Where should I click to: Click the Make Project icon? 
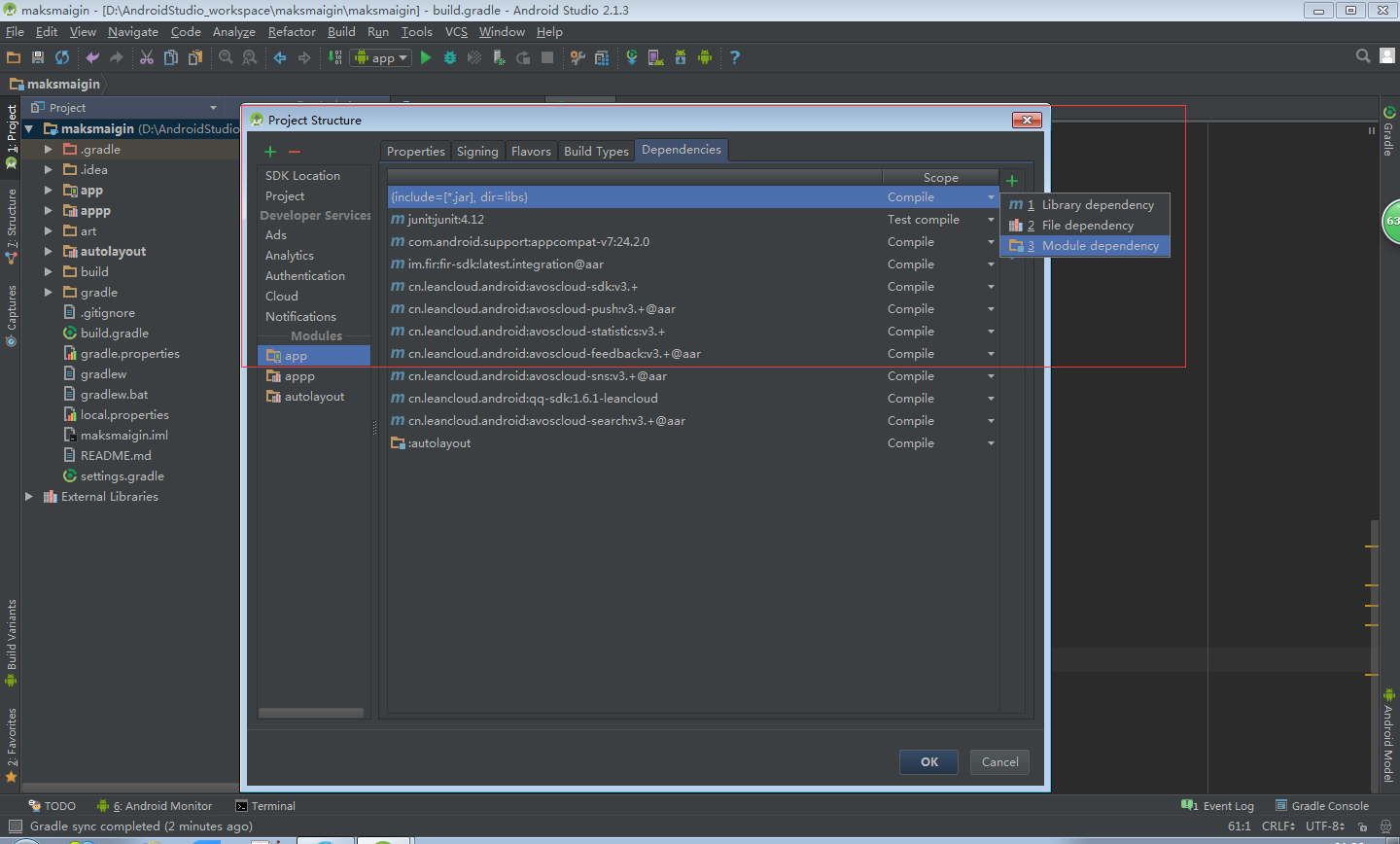click(335, 57)
